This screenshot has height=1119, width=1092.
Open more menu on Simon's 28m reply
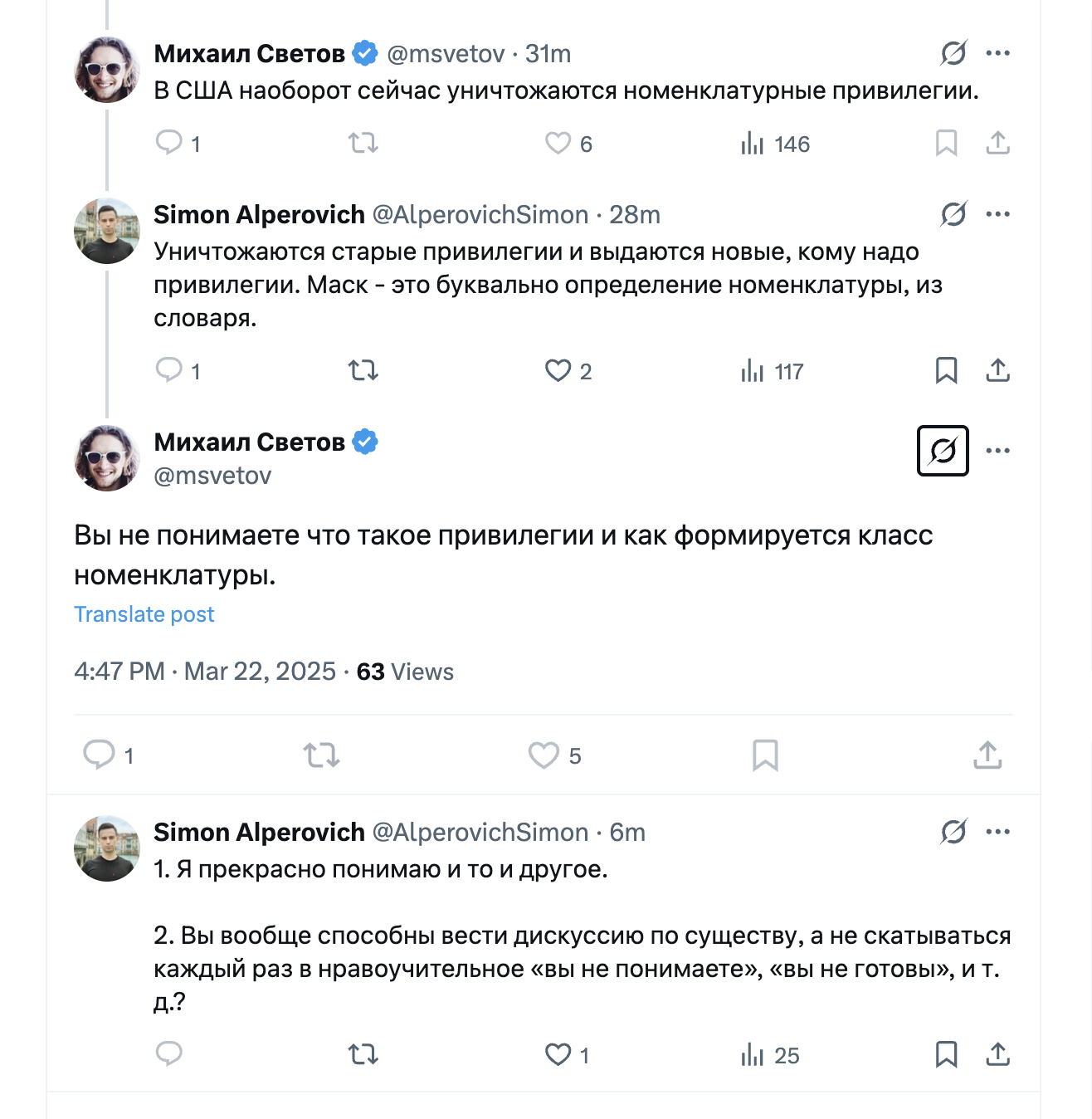click(x=997, y=214)
